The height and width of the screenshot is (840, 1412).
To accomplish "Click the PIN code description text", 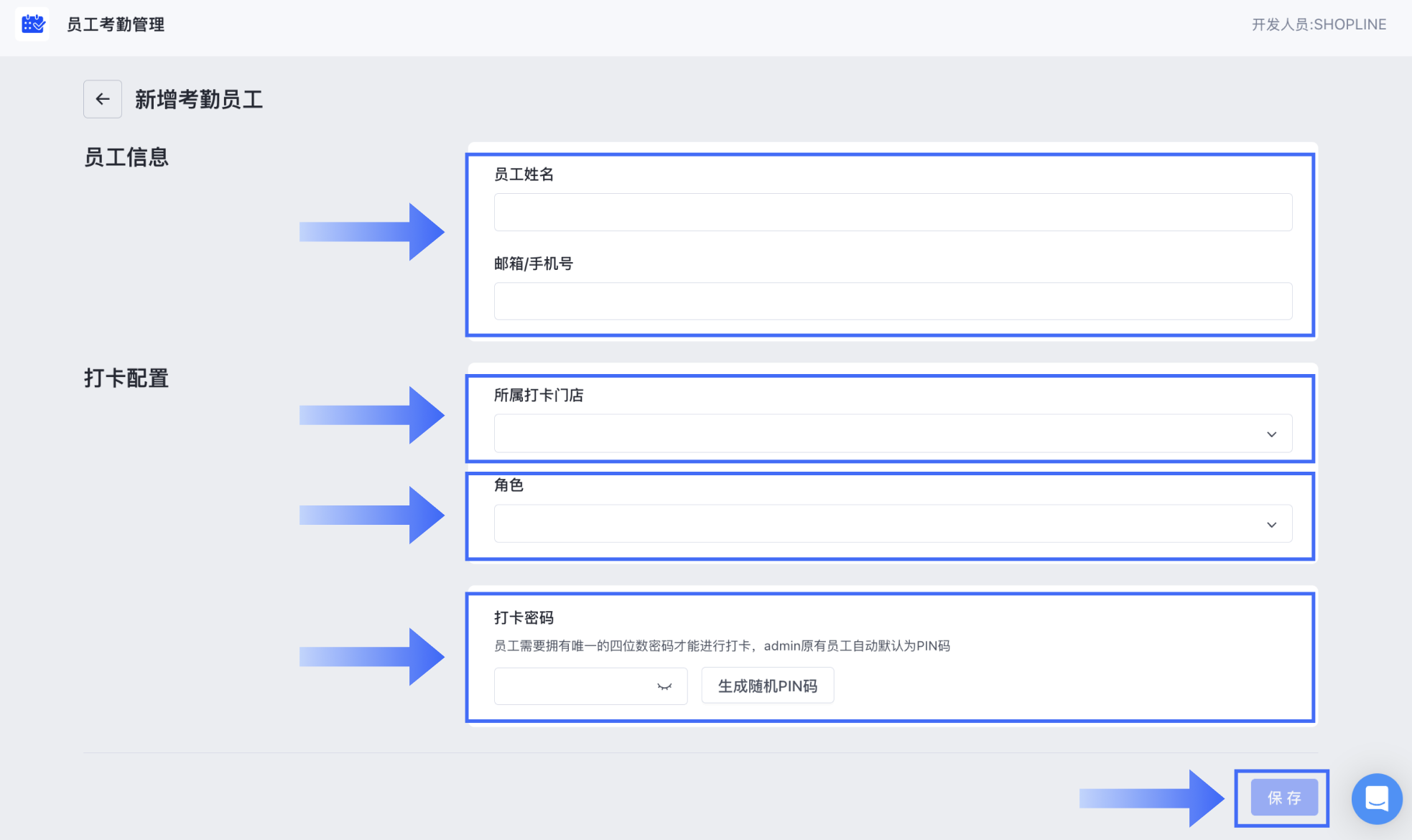I will pyautogui.click(x=722, y=645).
